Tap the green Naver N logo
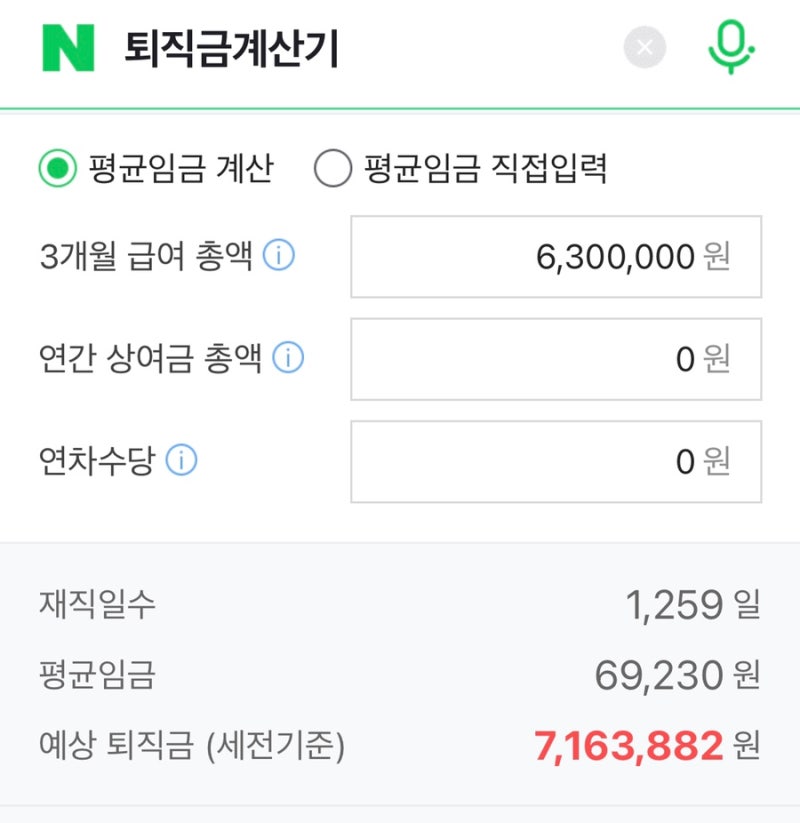 click(68, 48)
